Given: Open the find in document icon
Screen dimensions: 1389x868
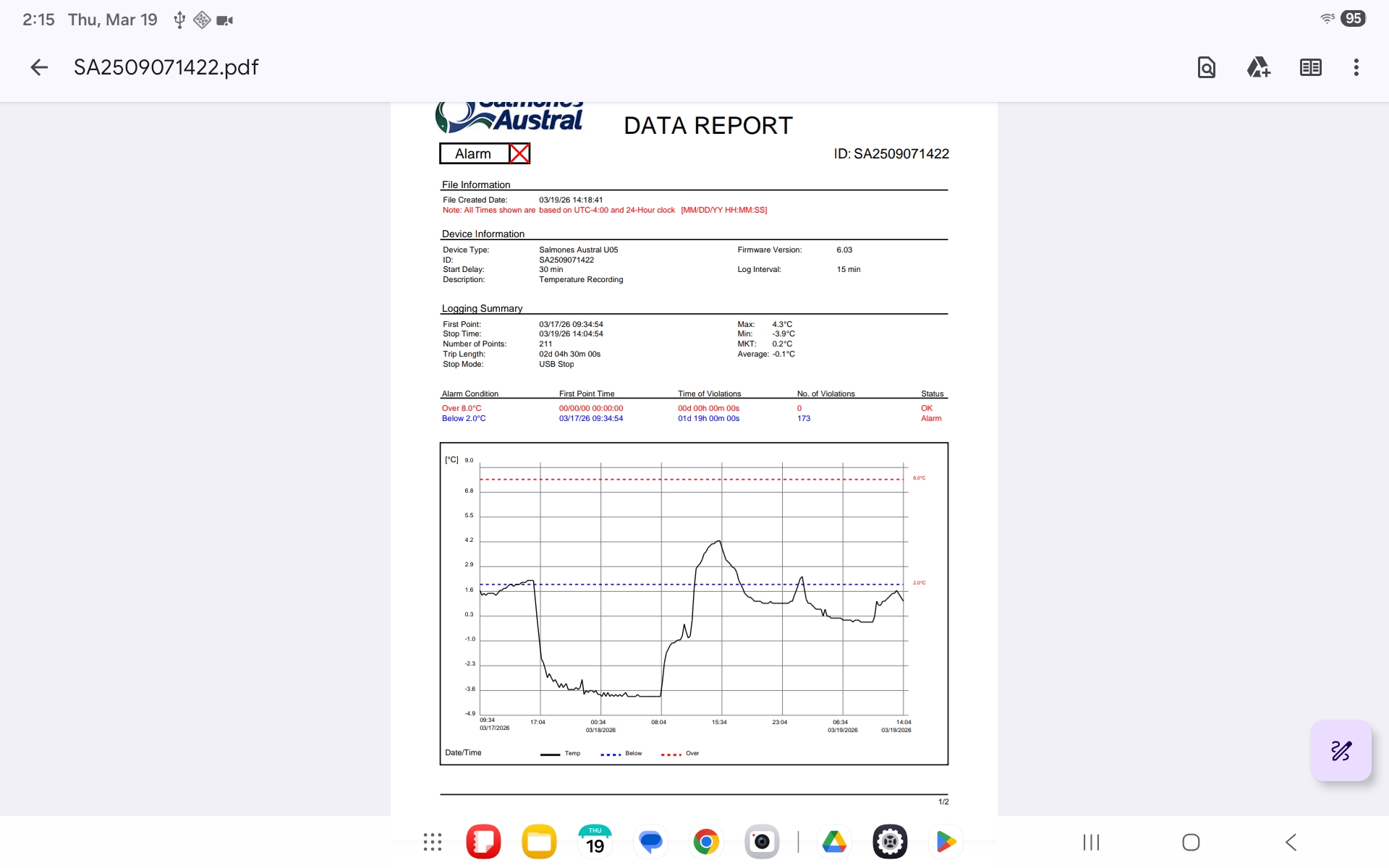Looking at the screenshot, I should click(x=1206, y=67).
